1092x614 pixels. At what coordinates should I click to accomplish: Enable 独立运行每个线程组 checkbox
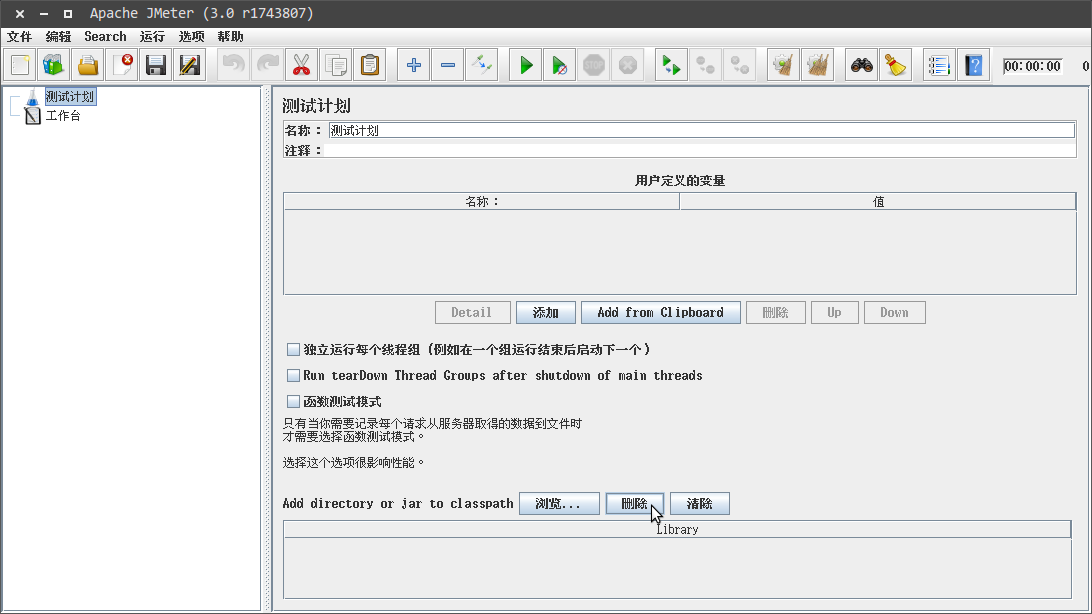pyautogui.click(x=293, y=349)
